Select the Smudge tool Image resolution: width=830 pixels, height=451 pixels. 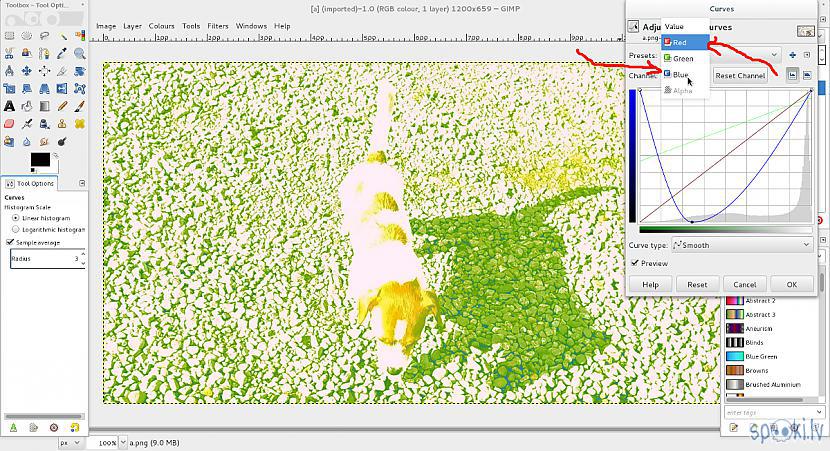point(44,141)
